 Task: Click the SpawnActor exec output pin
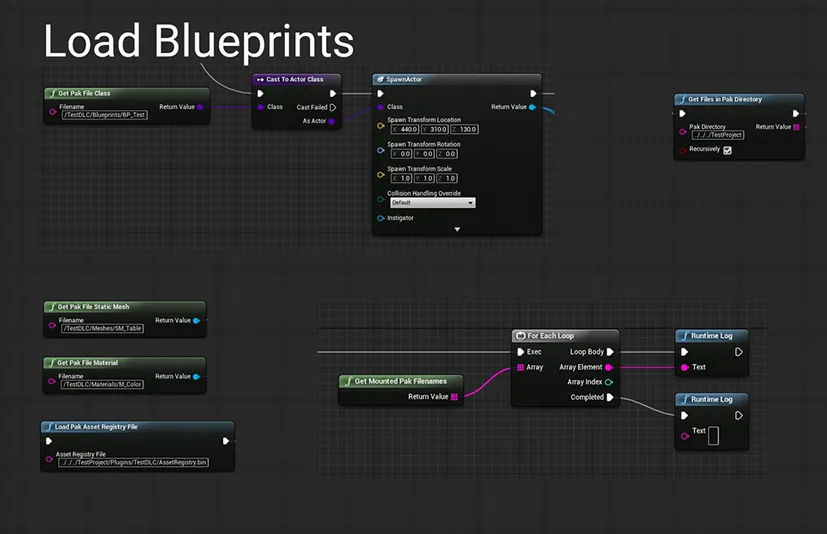(x=533, y=93)
